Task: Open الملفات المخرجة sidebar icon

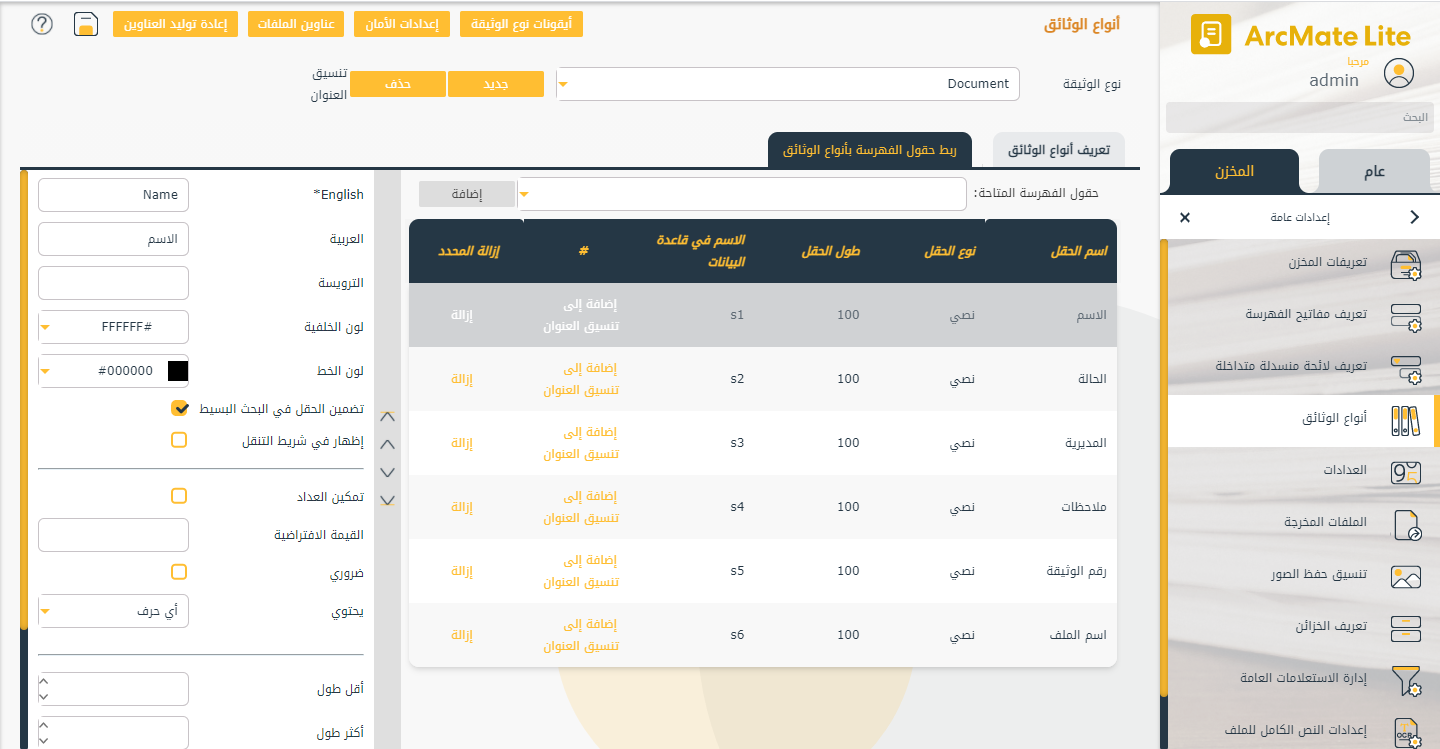Action: 1405,524
